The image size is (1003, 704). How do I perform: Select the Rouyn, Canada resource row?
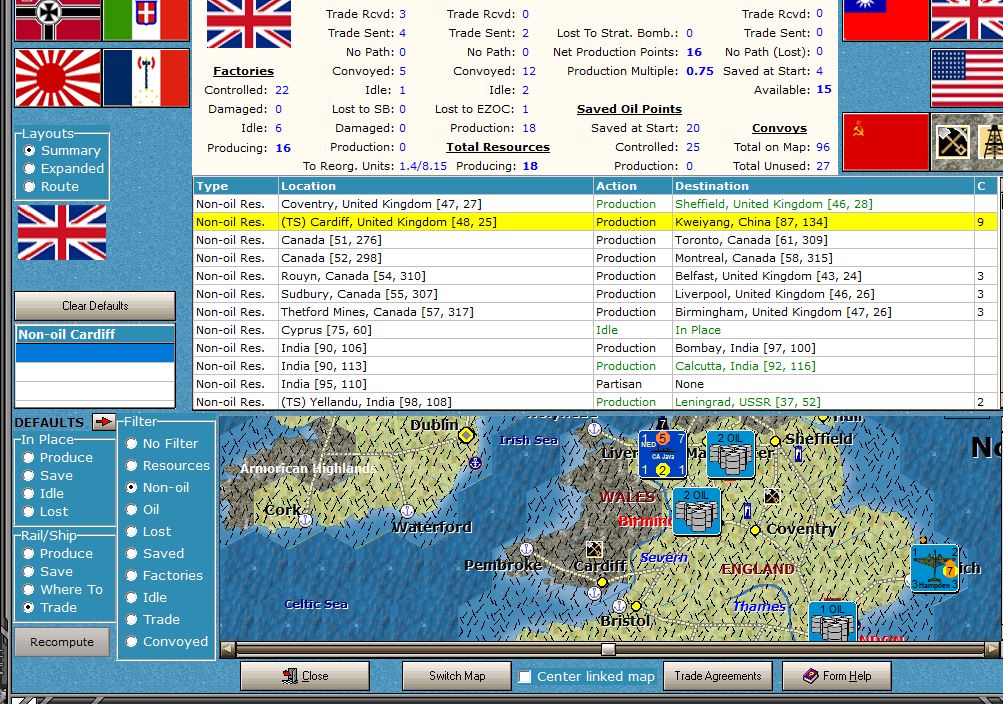pos(400,276)
